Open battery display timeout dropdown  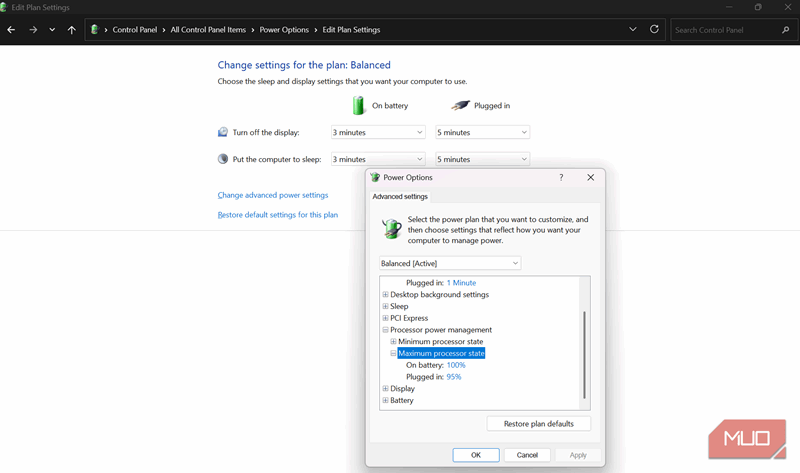tap(378, 132)
